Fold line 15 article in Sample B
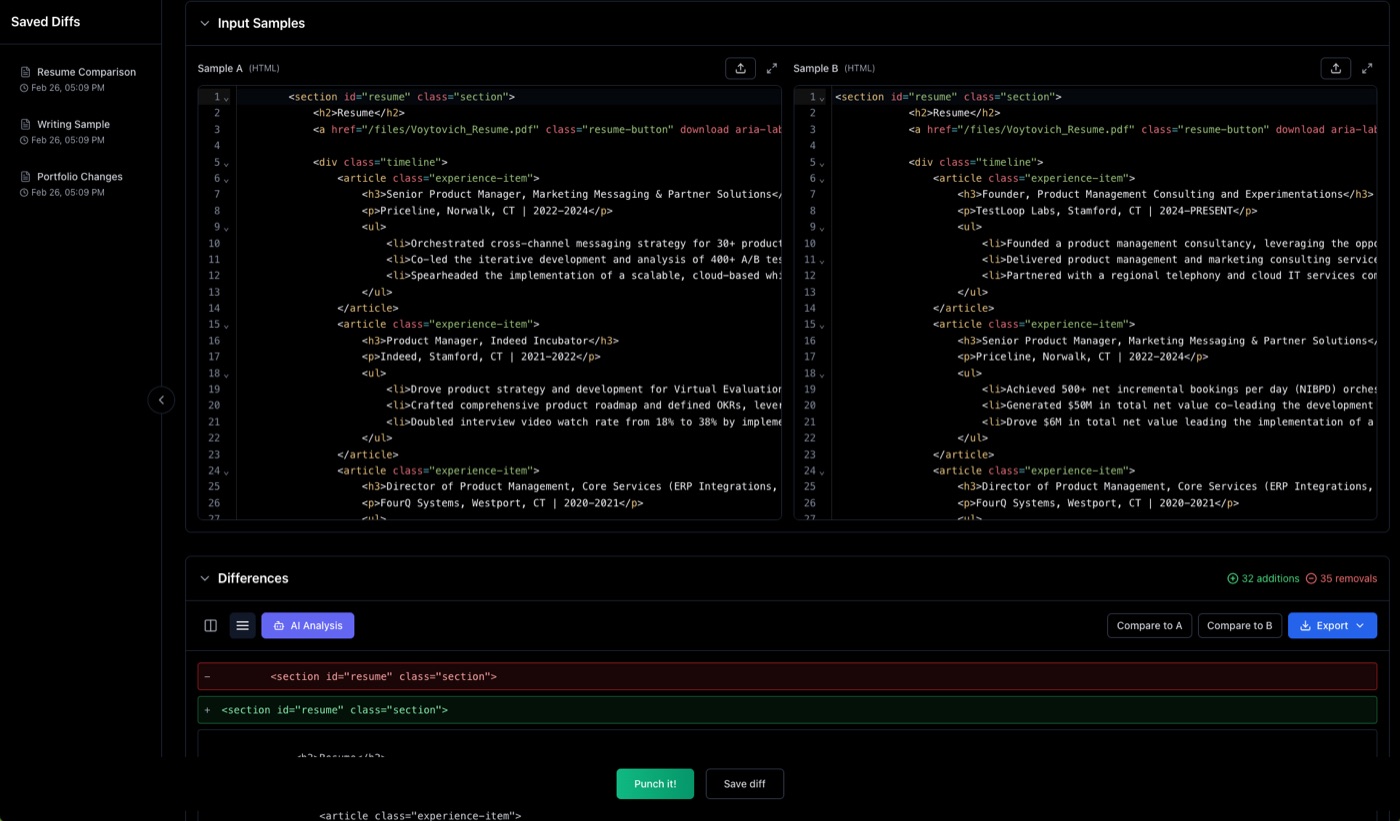This screenshot has width=1400, height=821. (822, 325)
